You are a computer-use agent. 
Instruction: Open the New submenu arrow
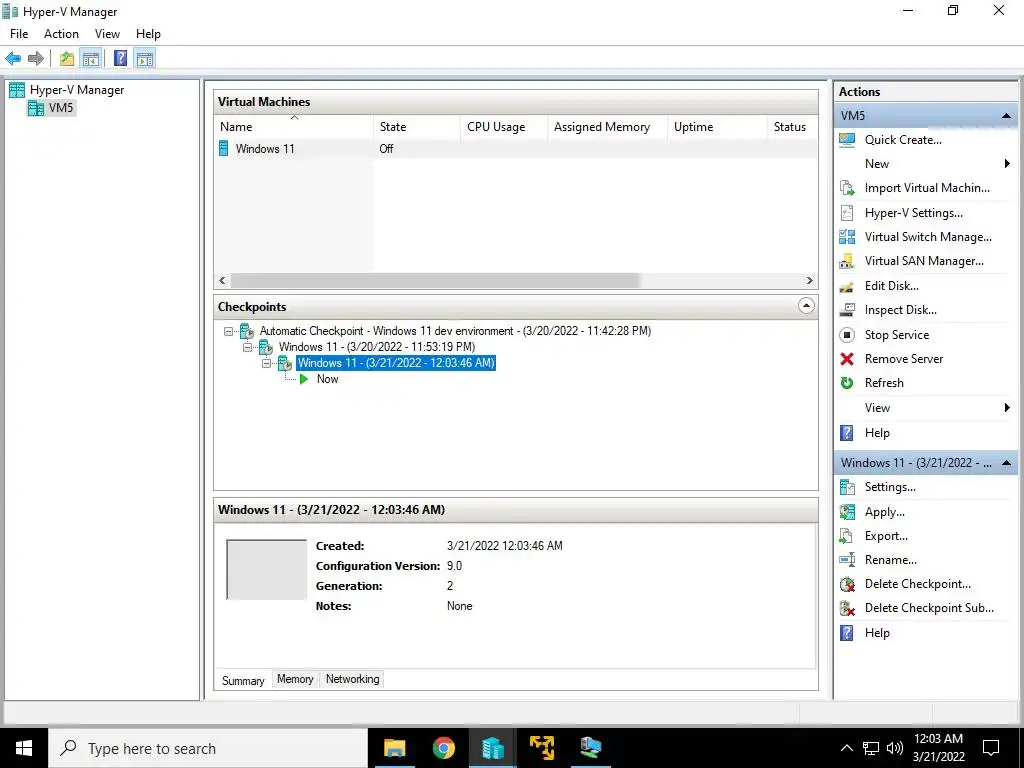(x=1007, y=164)
